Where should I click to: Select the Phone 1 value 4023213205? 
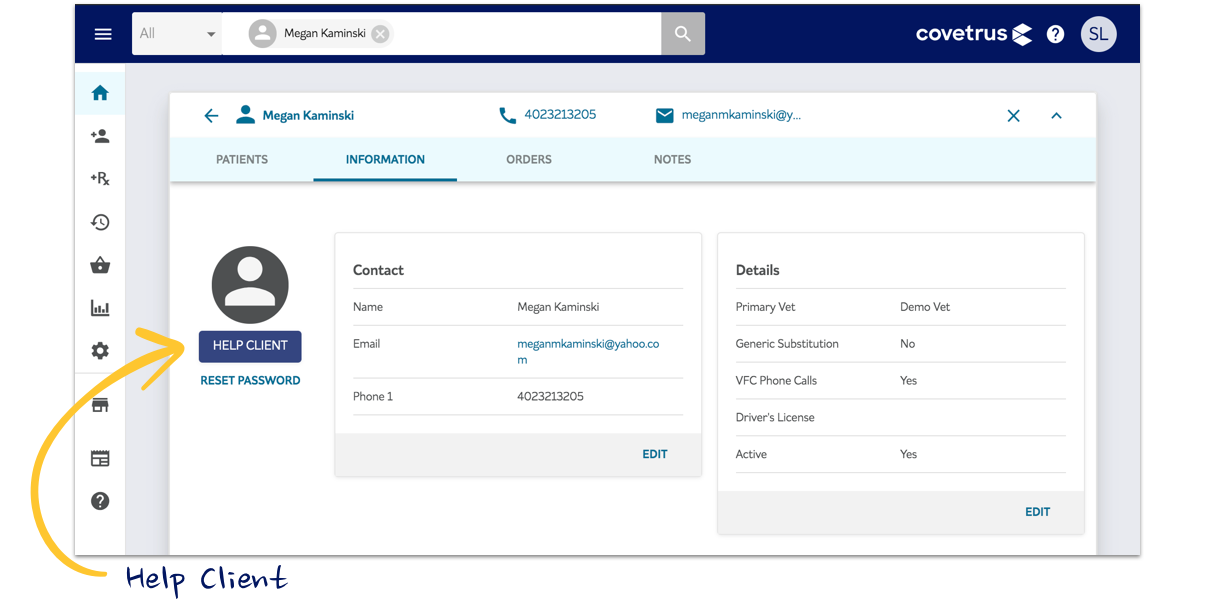pyautogui.click(x=550, y=397)
